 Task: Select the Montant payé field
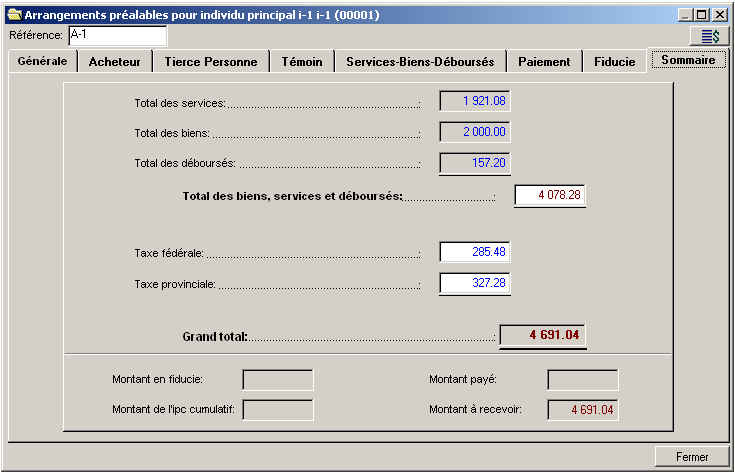click(582, 379)
